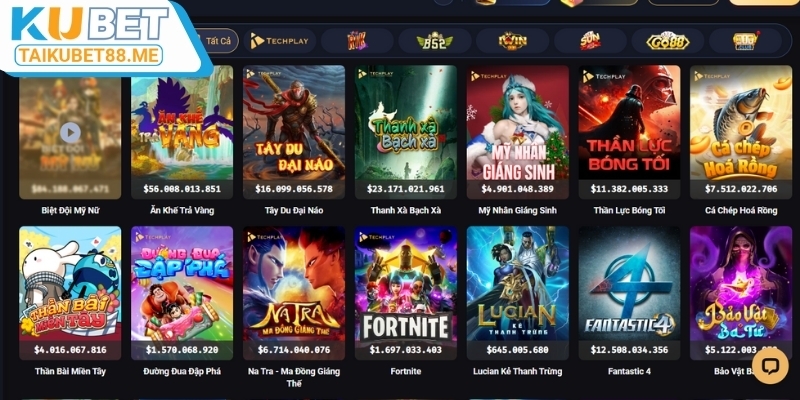The width and height of the screenshot is (800, 400).
Task: Play the Biệt Đội Mỹ Nữ preview
Action: click(70, 133)
